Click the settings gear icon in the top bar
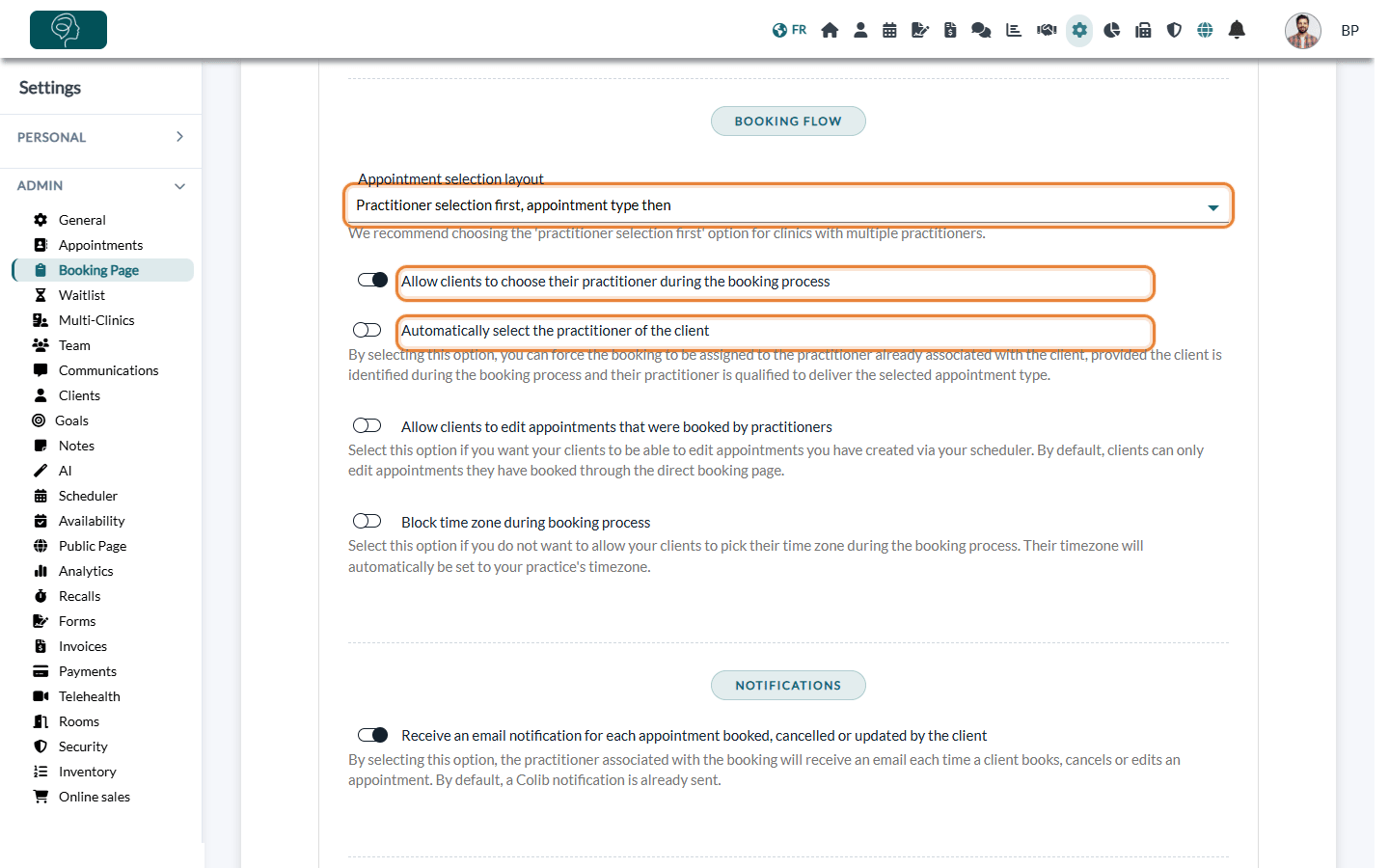1389x868 pixels. [1079, 30]
